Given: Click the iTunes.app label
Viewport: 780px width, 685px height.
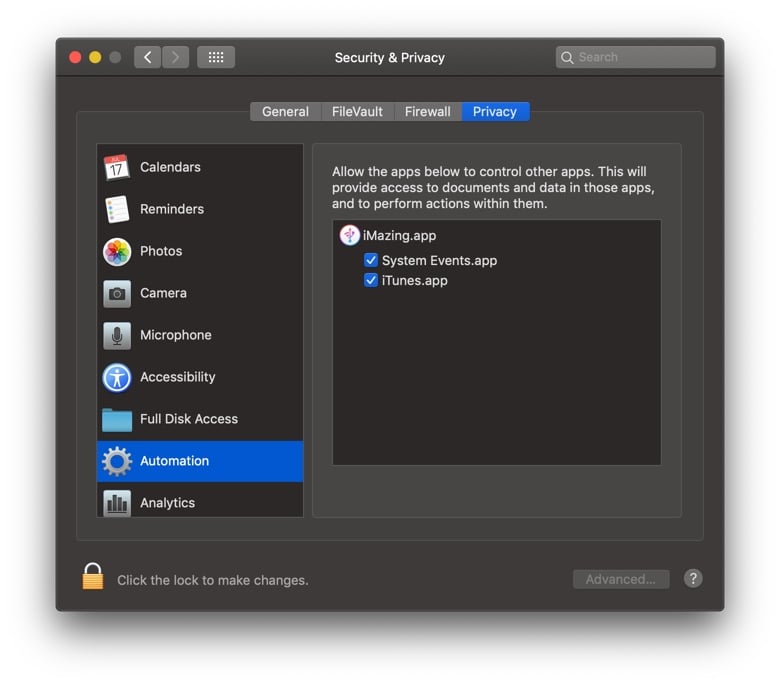Looking at the screenshot, I should 414,281.
